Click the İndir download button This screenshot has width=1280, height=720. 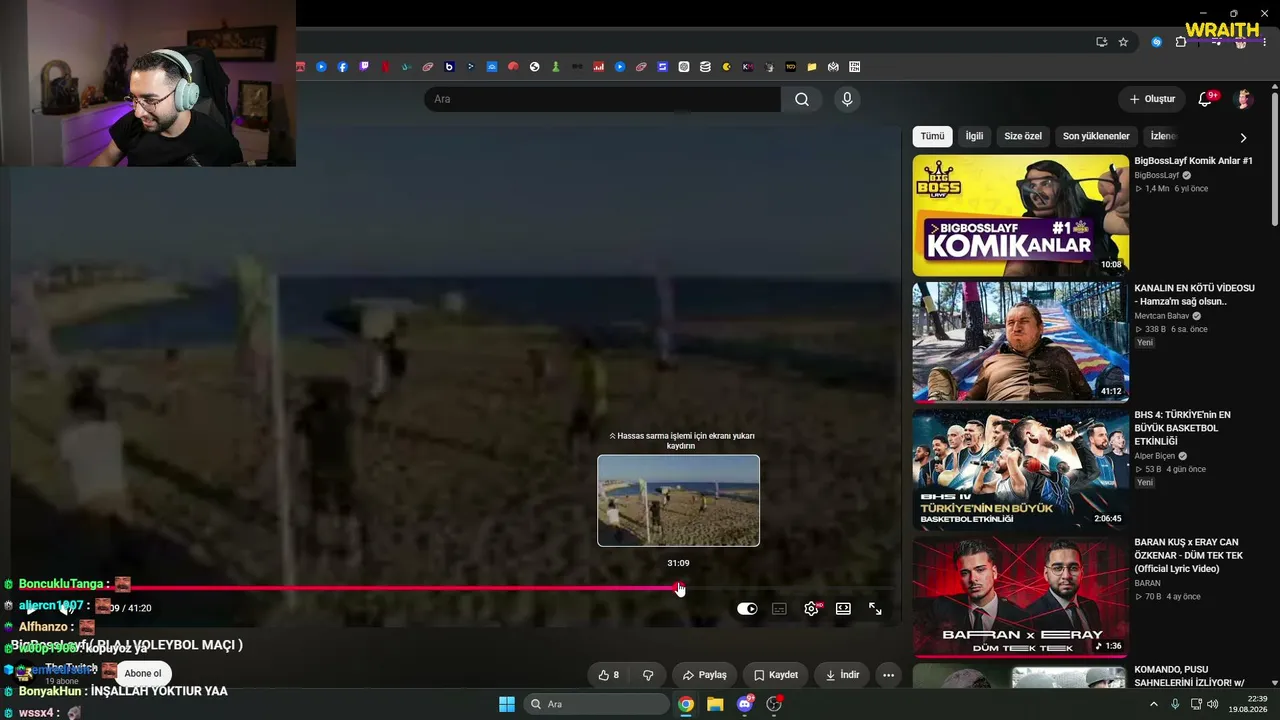[x=842, y=675]
